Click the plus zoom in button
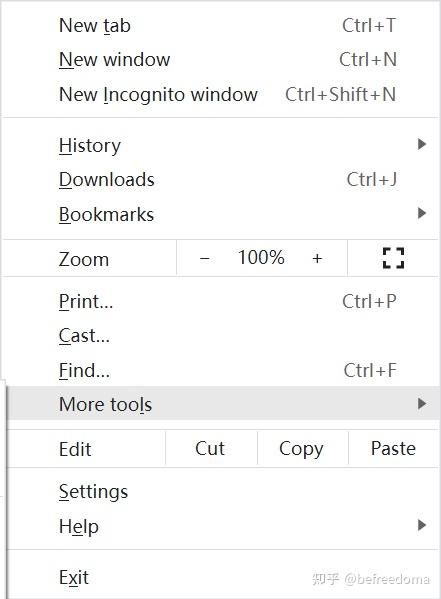This screenshot has width=441, height=599. point(317,259)
